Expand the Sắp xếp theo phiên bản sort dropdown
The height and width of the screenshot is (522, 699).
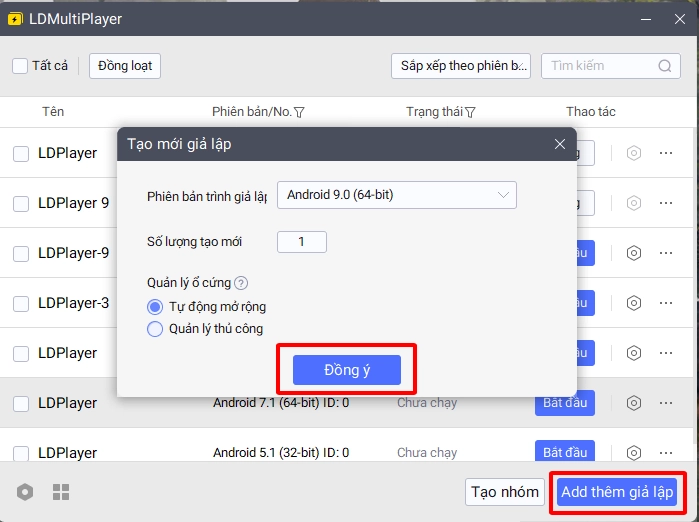pos(460,66)
